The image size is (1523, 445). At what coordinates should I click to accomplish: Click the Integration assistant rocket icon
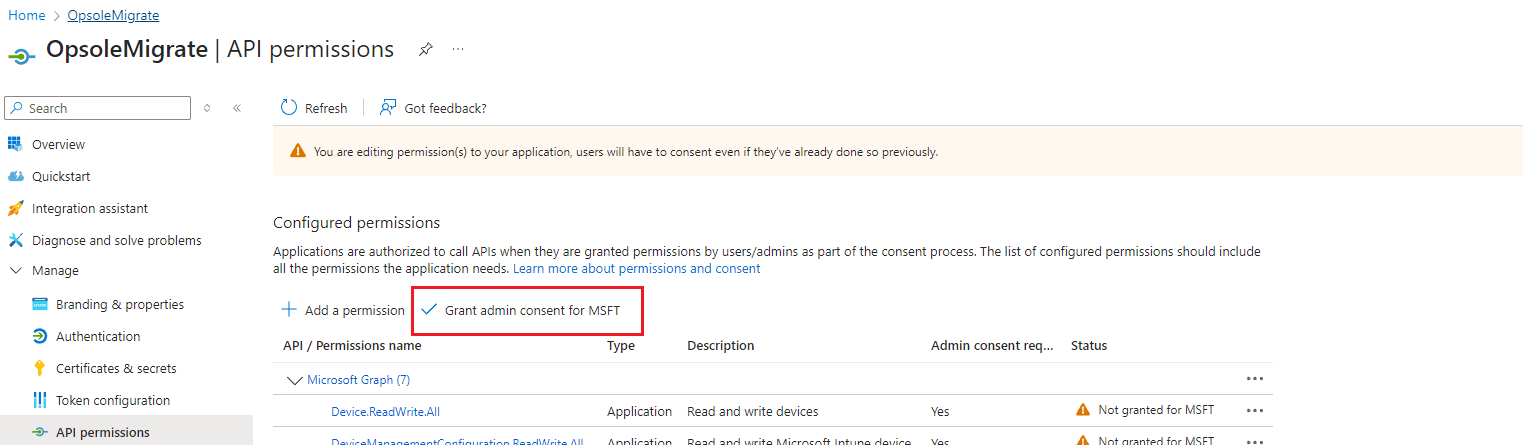(15, 208)
